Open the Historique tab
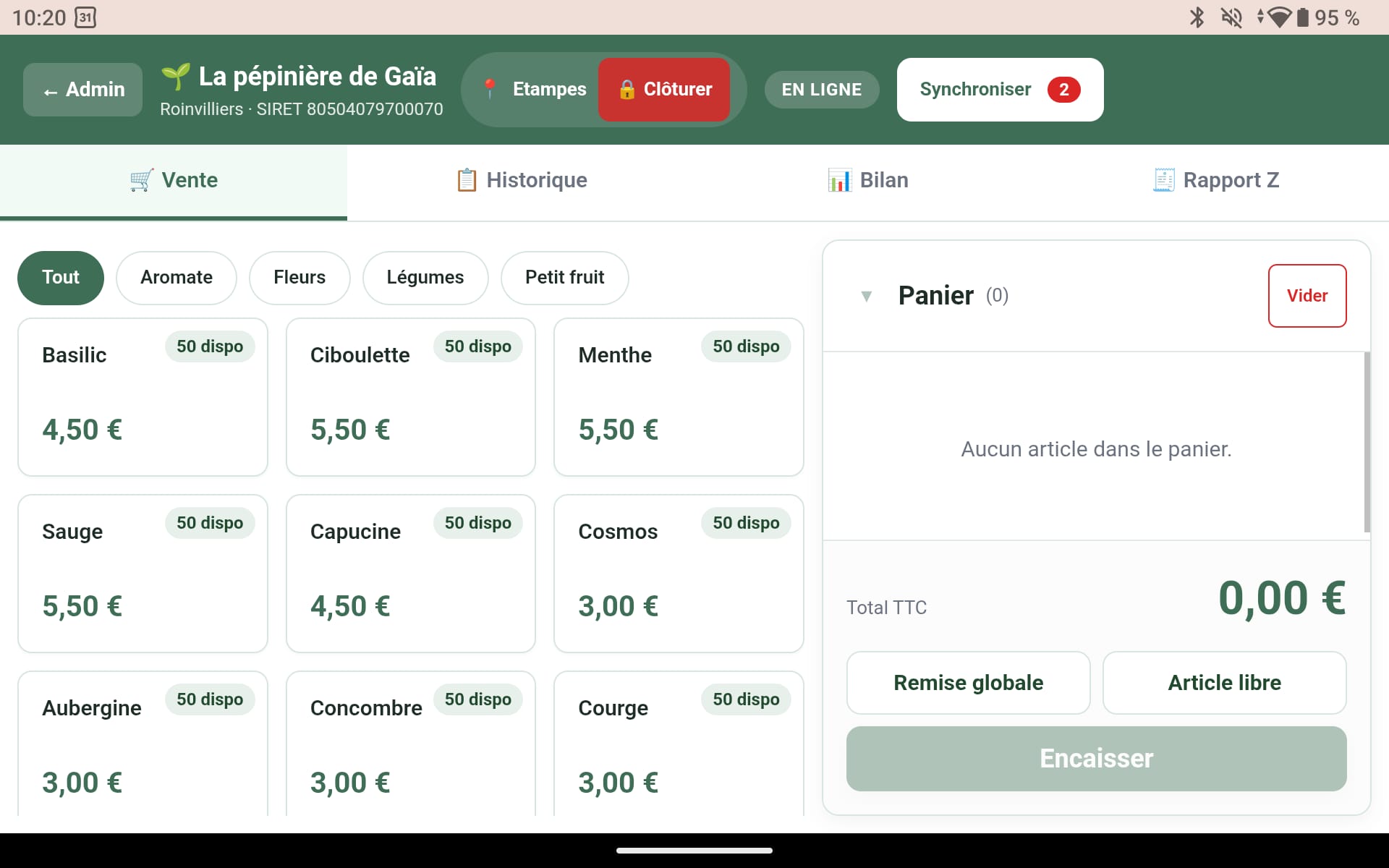This screenshot has width=1389, height=868. pyautogui.click(x=521, y=181)
